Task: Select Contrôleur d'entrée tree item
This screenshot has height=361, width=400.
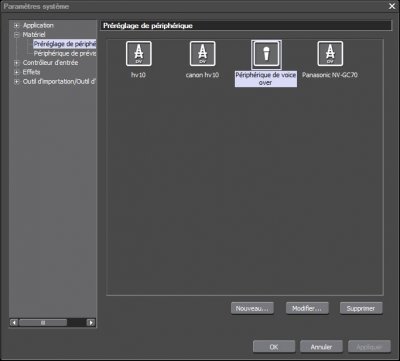Action: click(50, 63)
